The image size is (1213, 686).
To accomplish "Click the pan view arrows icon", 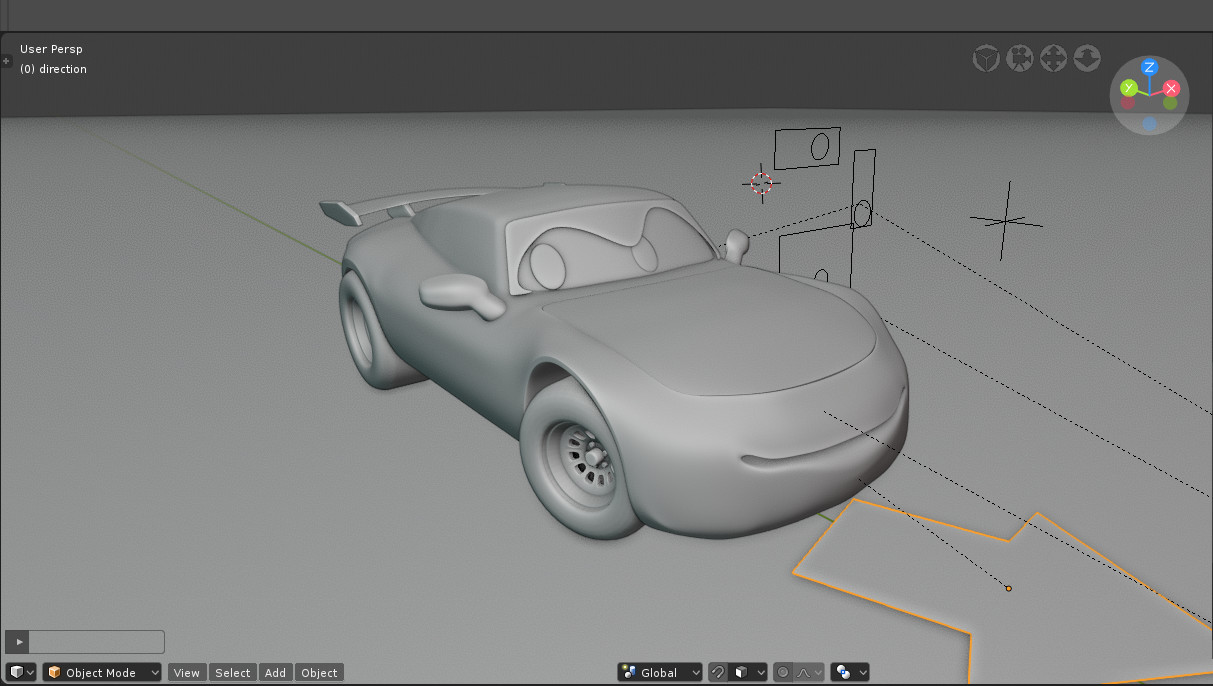I will [x=1054, y=59].
